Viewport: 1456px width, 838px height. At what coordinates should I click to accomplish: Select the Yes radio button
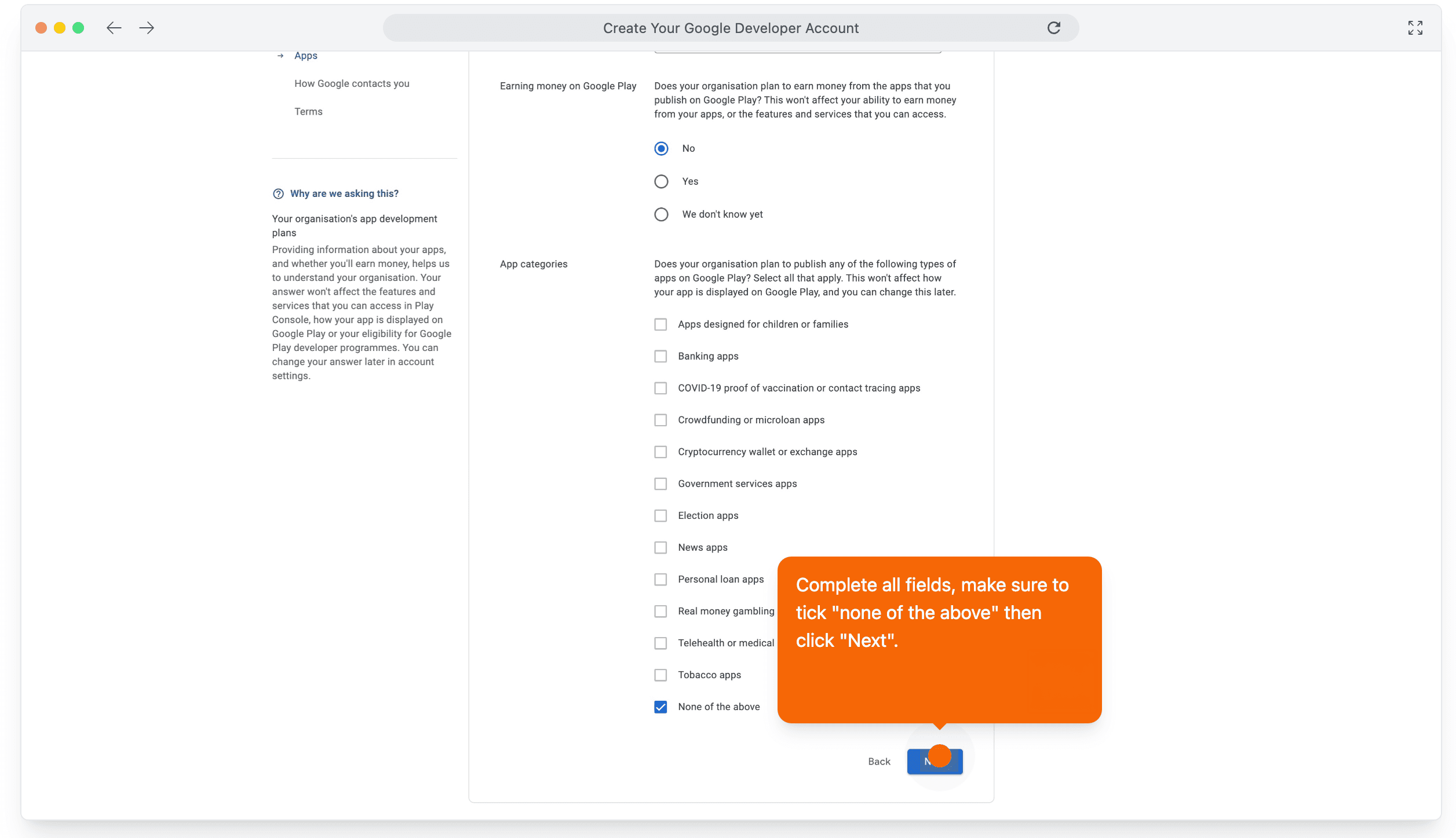coord(661,181)
